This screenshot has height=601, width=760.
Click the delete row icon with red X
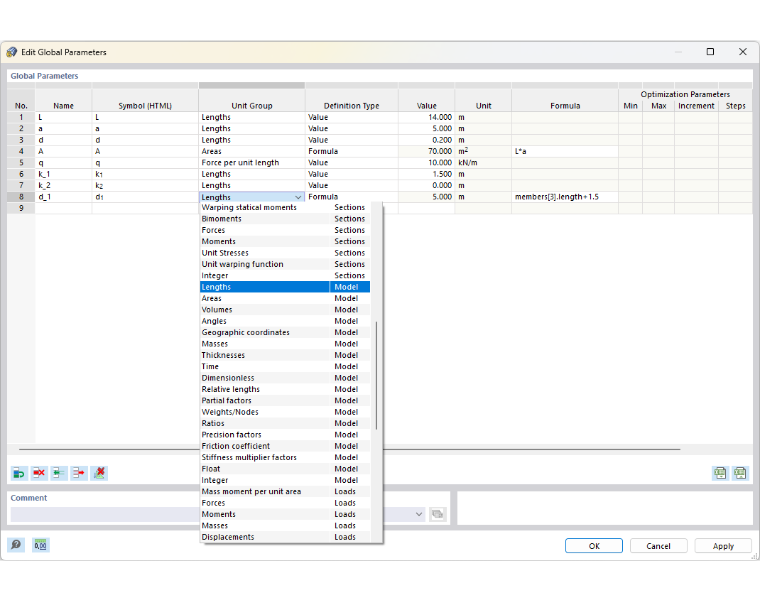tap(39, 473)
